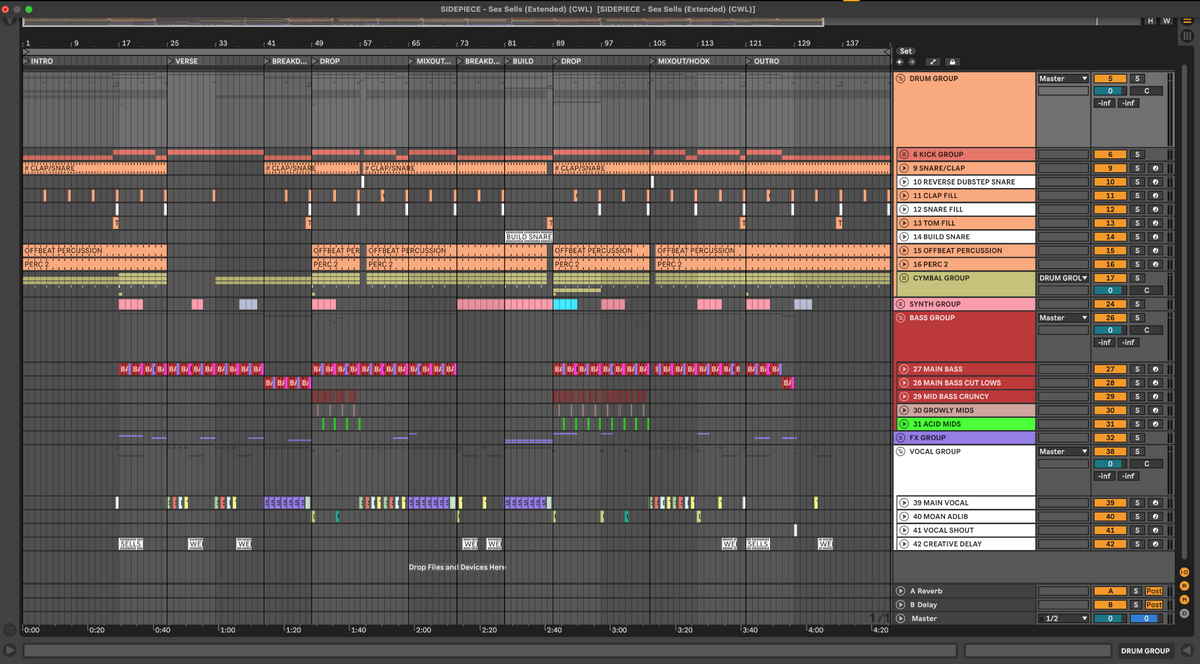The height and width of the screenshot is (664, 1200).
Task: Arm the 27 MAIN BASS track
Action: (x=1154, y=369)
